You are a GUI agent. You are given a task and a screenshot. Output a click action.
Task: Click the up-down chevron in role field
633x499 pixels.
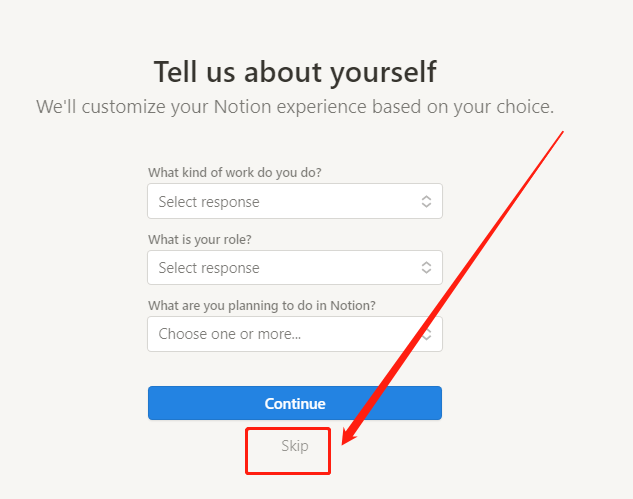point(426,268)
